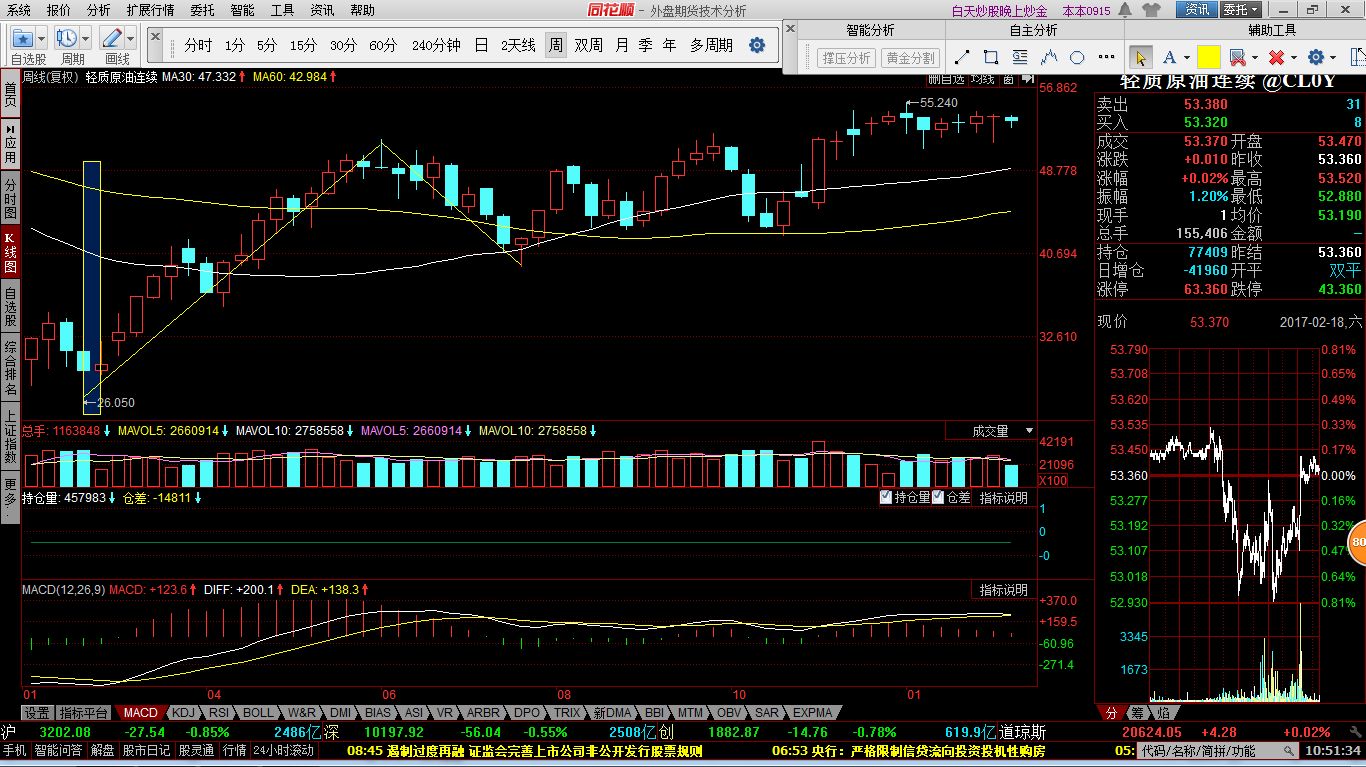Click the 多周期 period option

[x=711, y=45]
